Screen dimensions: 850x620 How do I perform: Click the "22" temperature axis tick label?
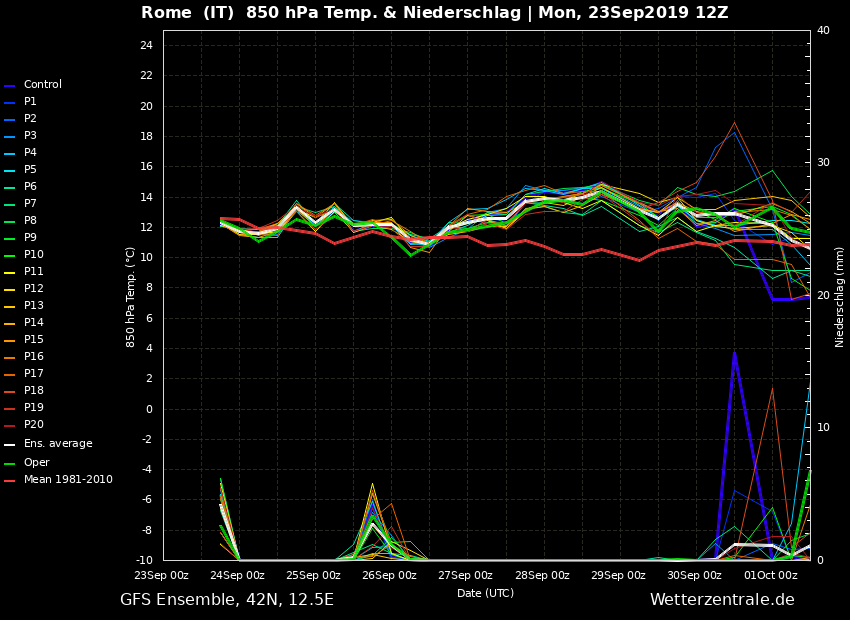click(x=146, y=76)
